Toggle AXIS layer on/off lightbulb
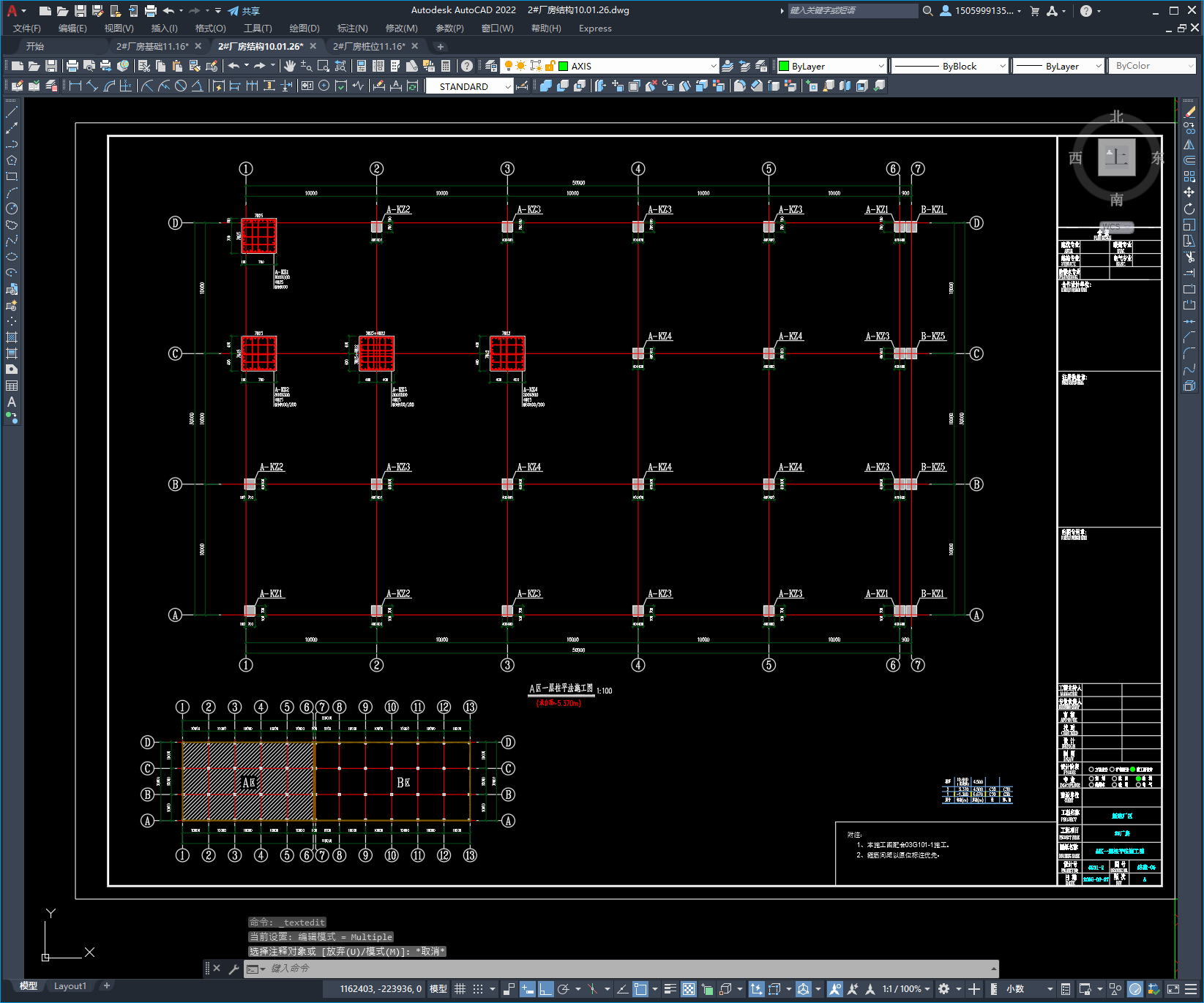1204x1003 pixels. click(x=509, y=66)
